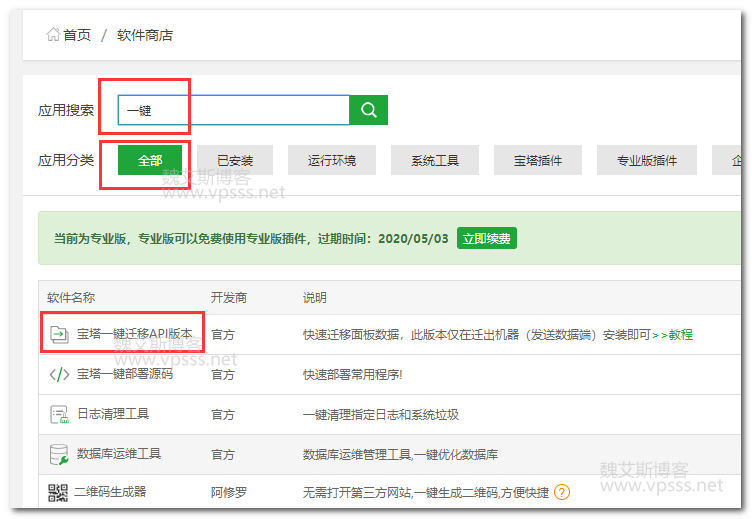Open the 宝塔一键迁移API版本 software name
Screen dimensions: 752x519
coord(135,334)
